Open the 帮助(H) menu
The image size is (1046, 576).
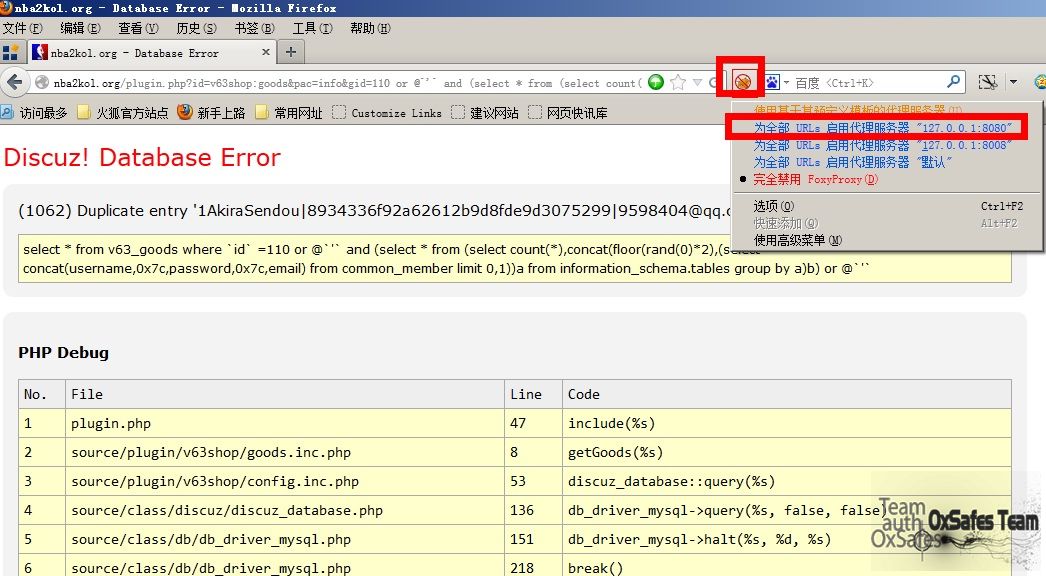[370, 28]
